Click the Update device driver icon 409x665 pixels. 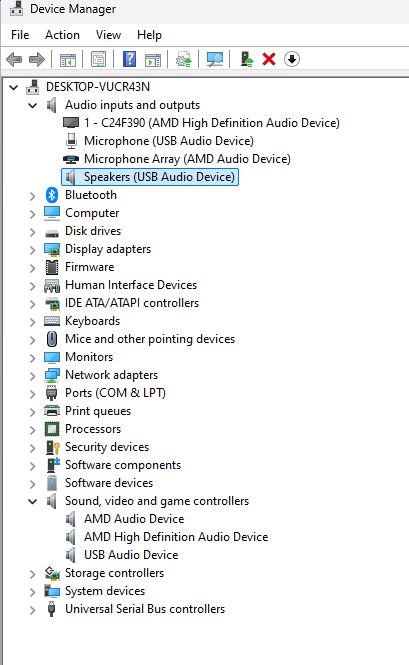click(247, 59)
